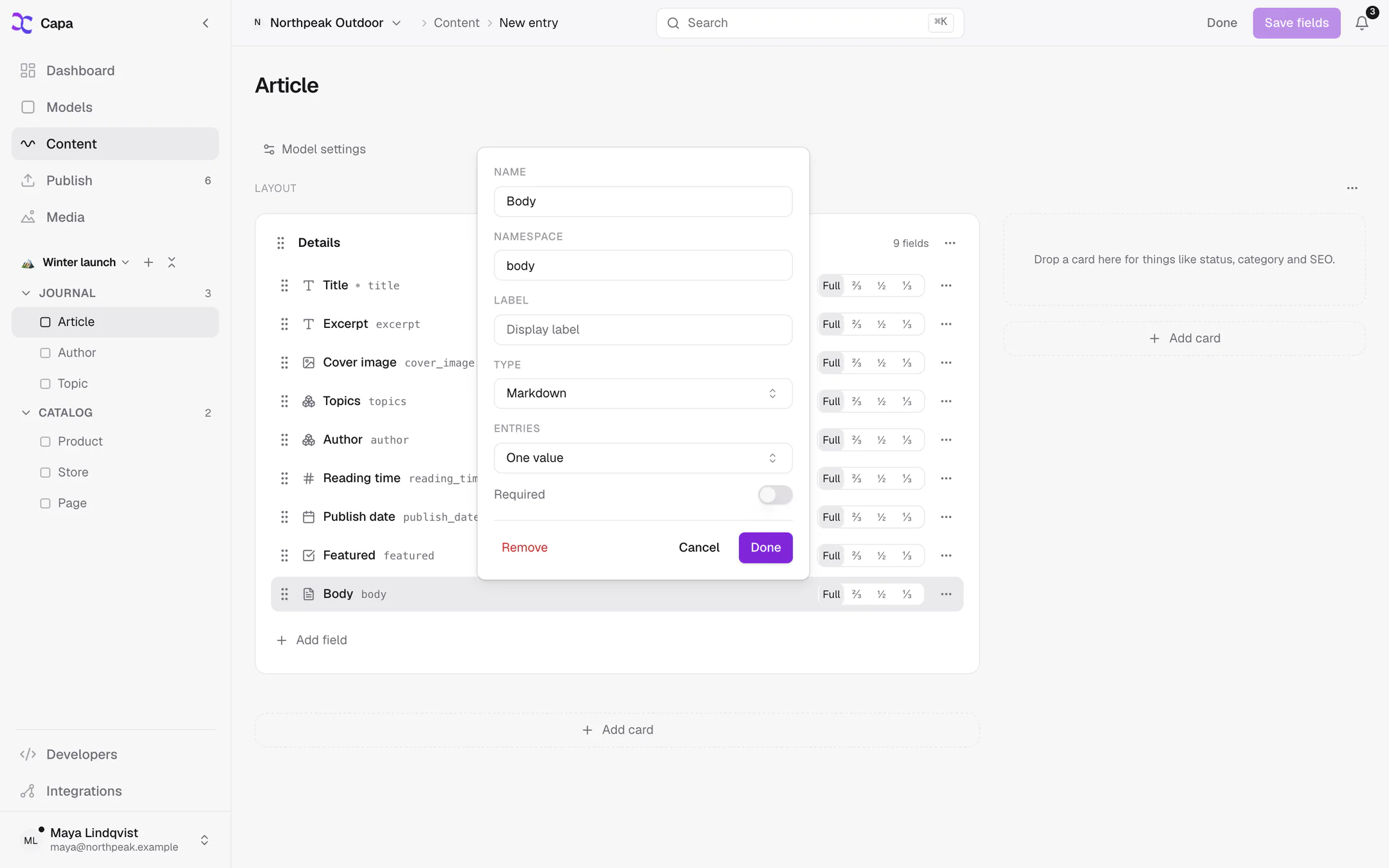This screenshot has width=1389, height=868.
Task: Open the more options for the Featured row
Action: [946, 556]
